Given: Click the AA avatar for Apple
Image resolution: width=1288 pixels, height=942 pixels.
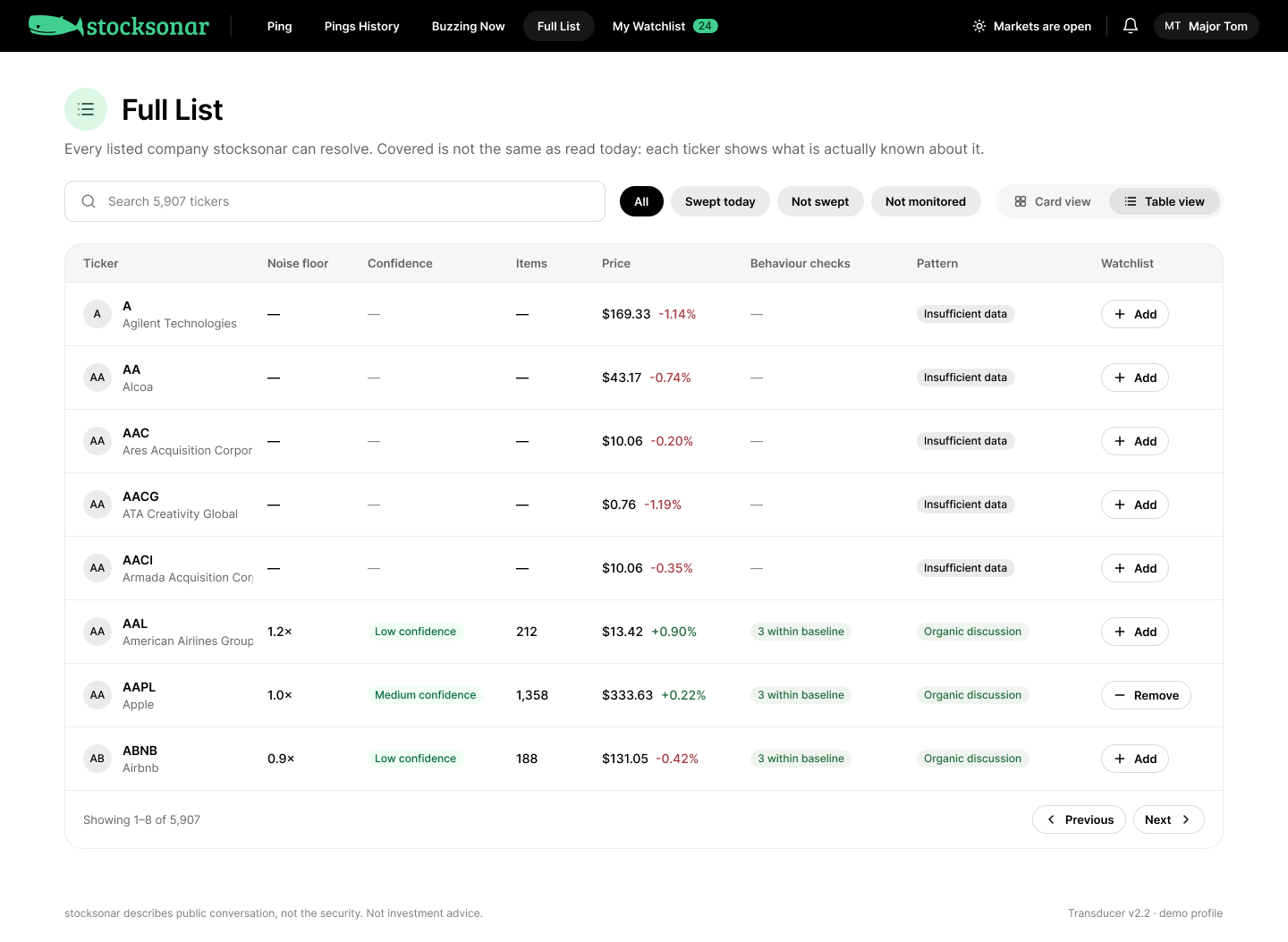Looking at the screenshot, I should 97,695.
